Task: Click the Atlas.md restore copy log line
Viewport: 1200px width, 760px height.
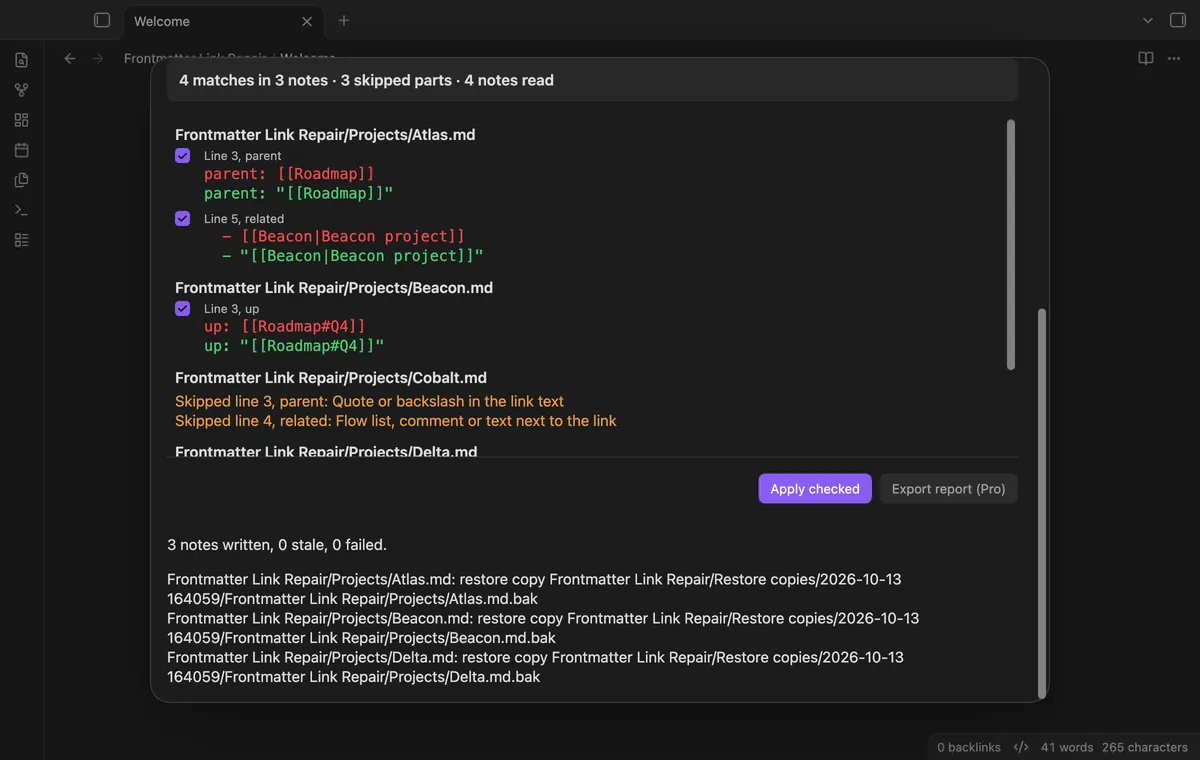Action: pos(534,589)
